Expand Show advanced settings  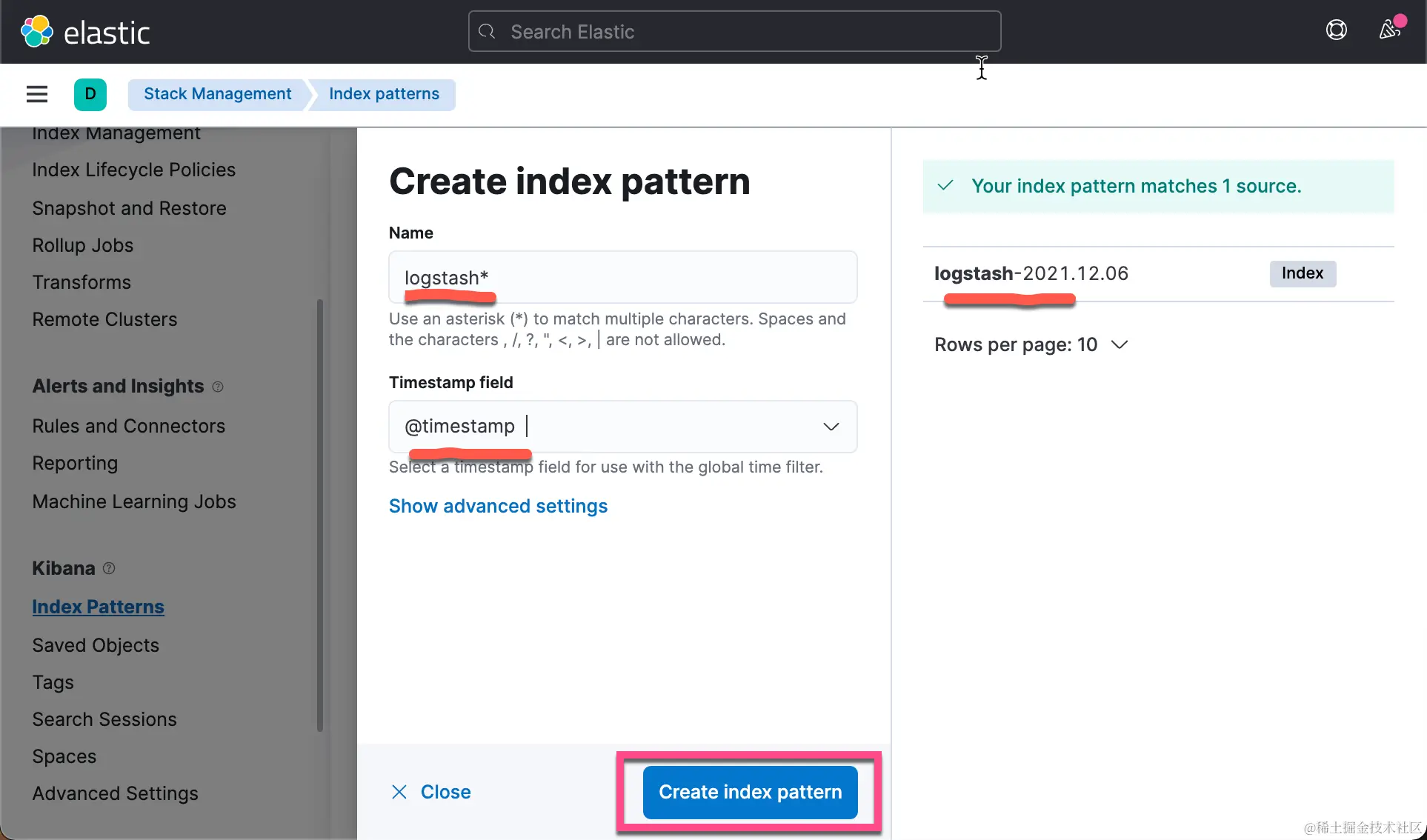[498, 506]
